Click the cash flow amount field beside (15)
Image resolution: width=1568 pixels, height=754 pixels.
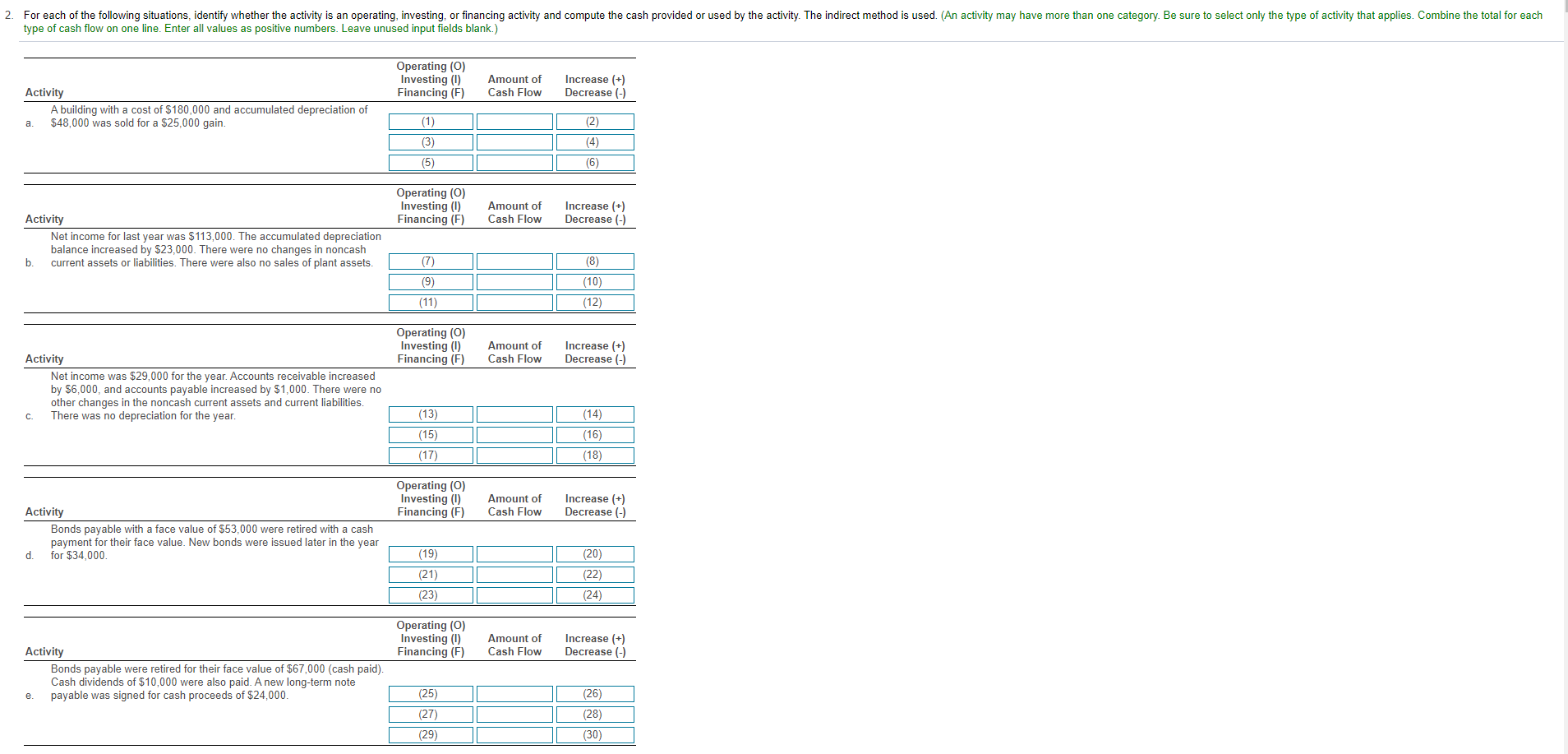514,434
